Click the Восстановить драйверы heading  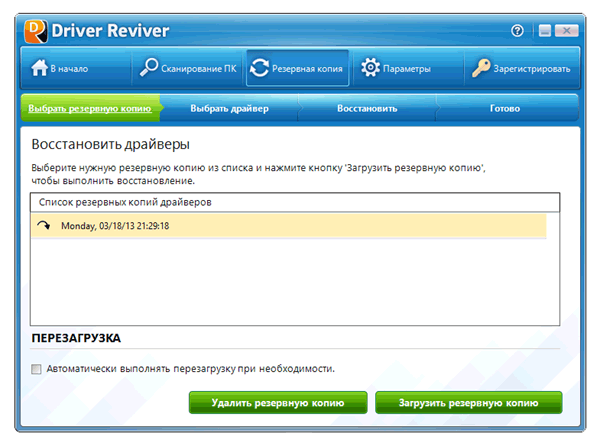pyautogui.click(x=111, y=145)
